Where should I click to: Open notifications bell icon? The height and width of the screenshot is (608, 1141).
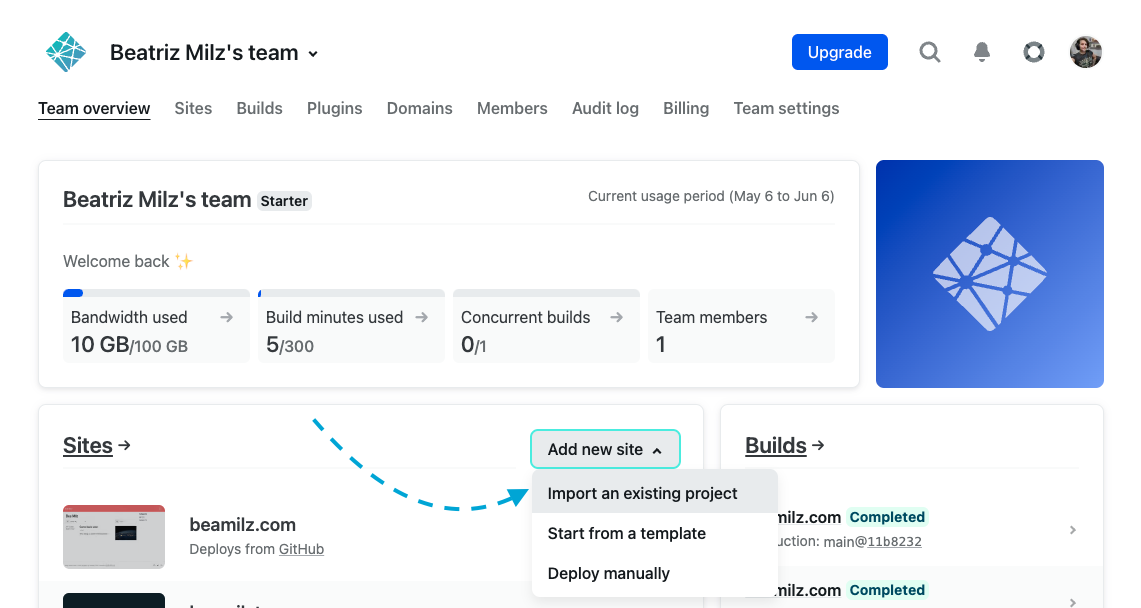point(982,52)
